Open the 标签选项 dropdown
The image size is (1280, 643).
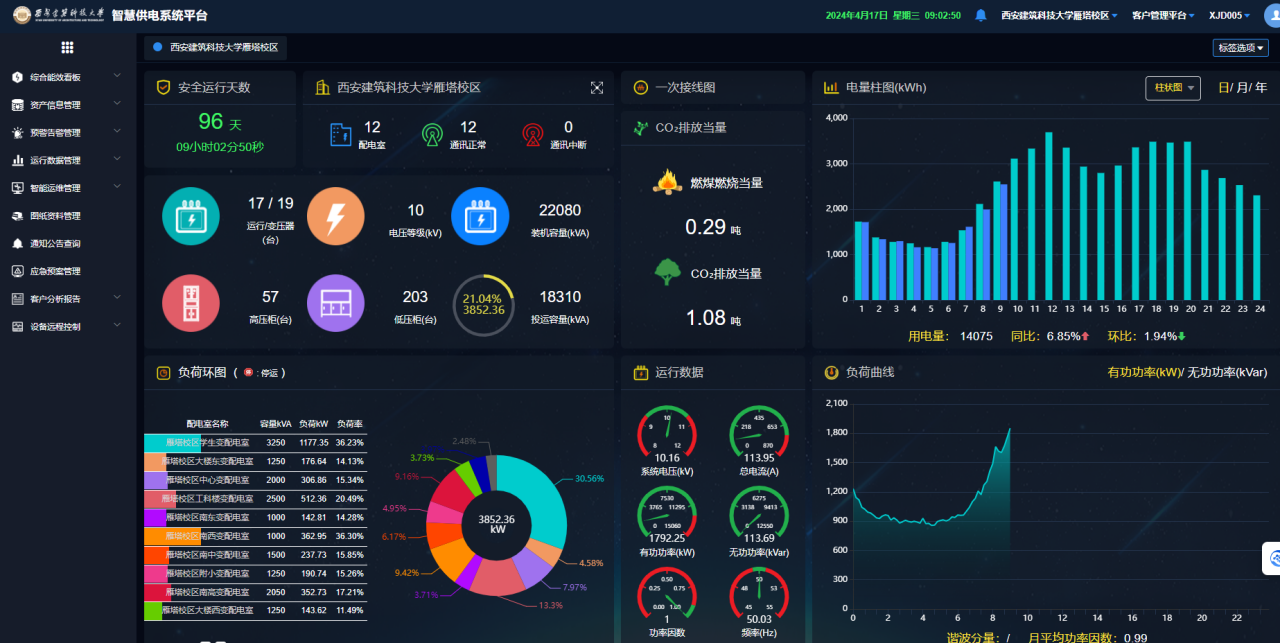(x=1240, y=48)
